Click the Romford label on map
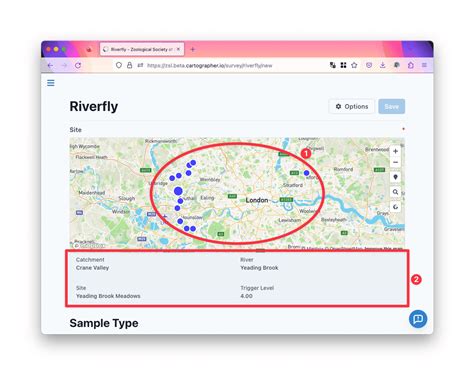Screen dimensions: 474x375 (x=343, y=169)
